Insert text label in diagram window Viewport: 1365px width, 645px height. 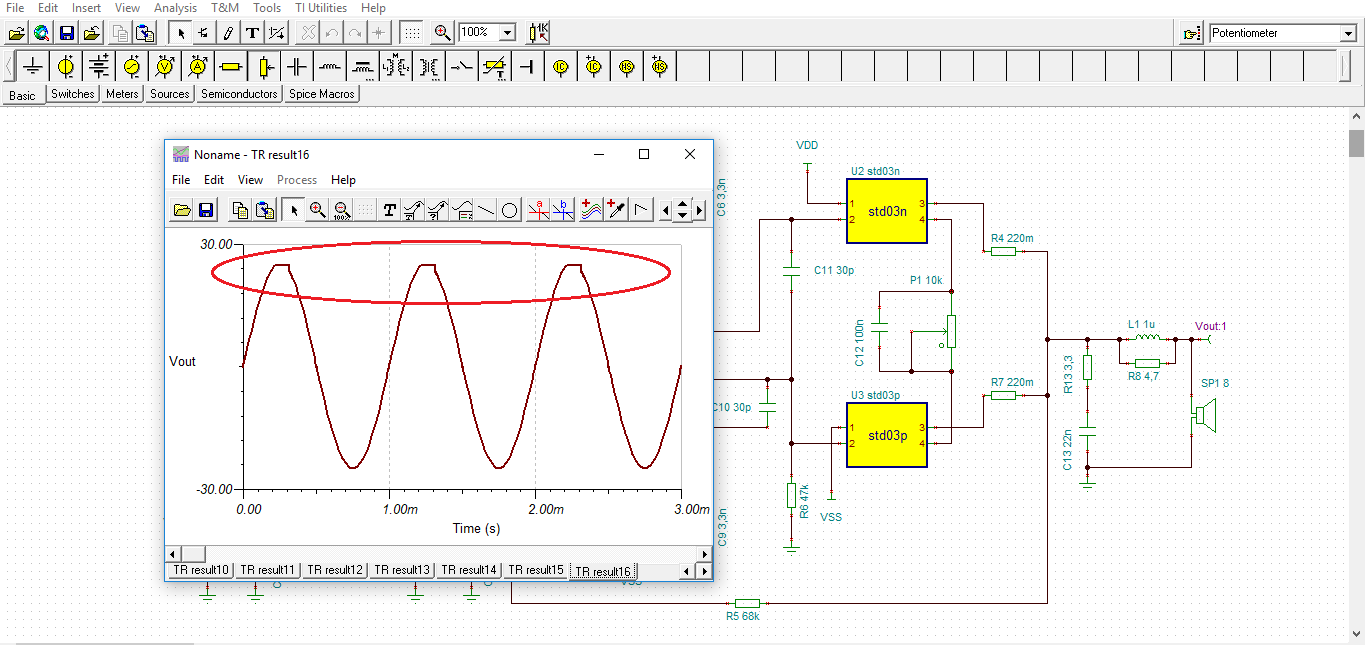tap(389, 210)
